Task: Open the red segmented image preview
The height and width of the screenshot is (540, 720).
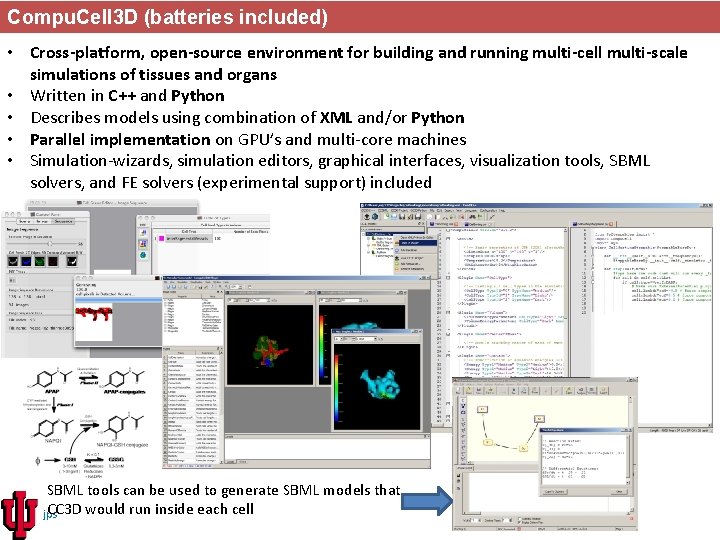Action: [94, 321]
